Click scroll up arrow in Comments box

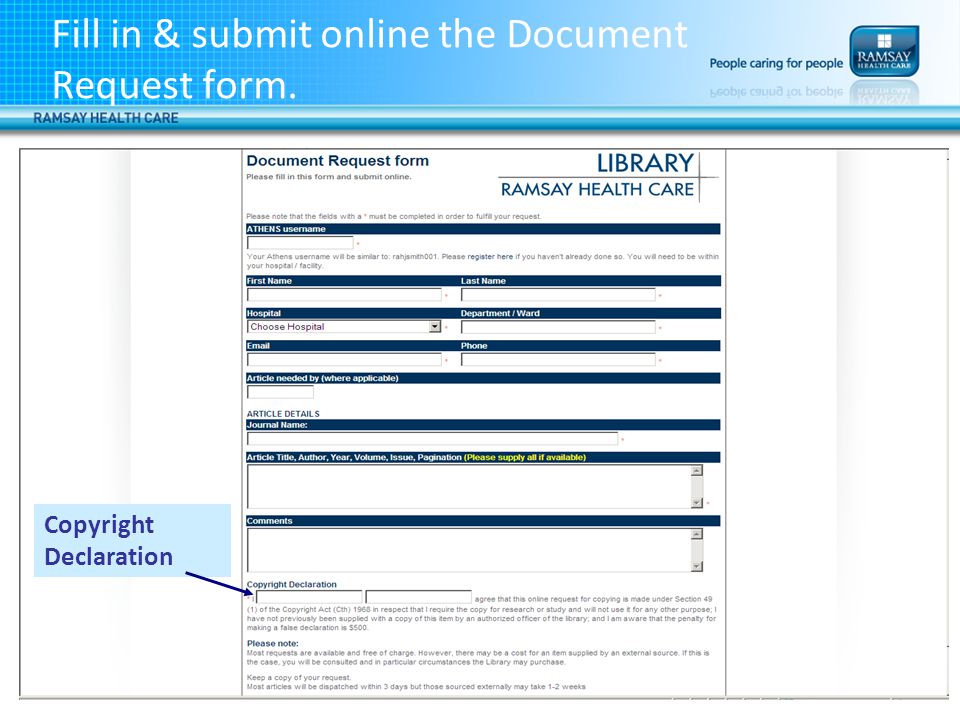click(x=697, y=534)
